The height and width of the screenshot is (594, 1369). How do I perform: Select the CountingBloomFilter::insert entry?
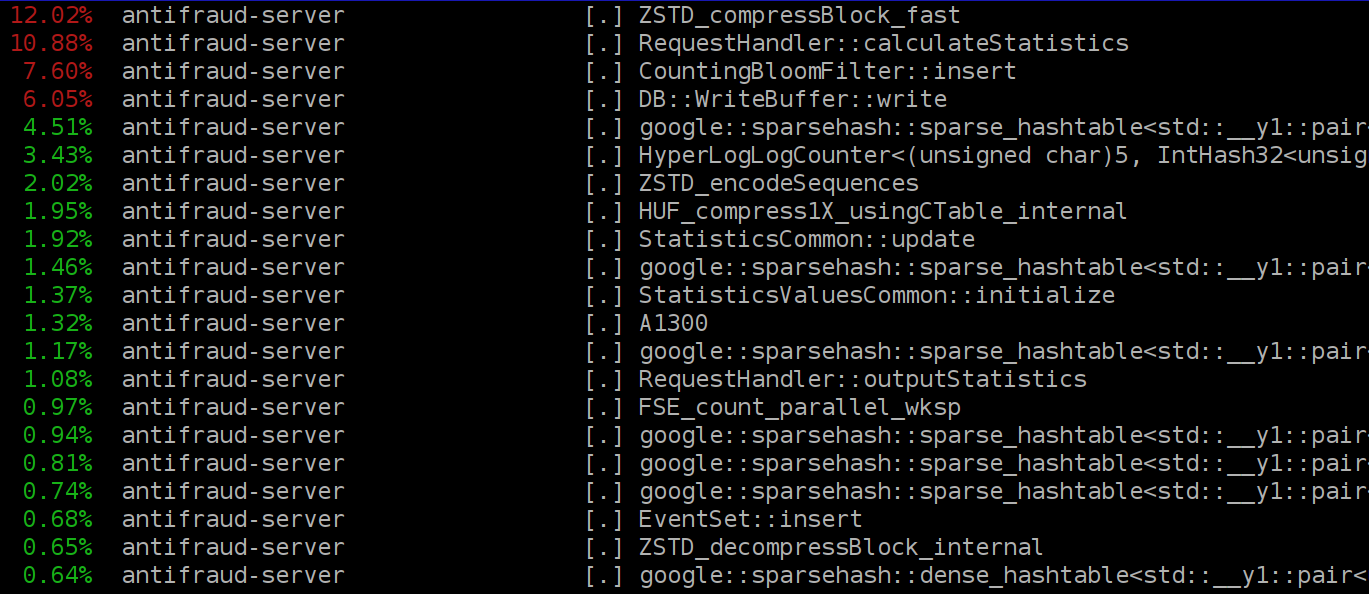(x=827, y=72)
